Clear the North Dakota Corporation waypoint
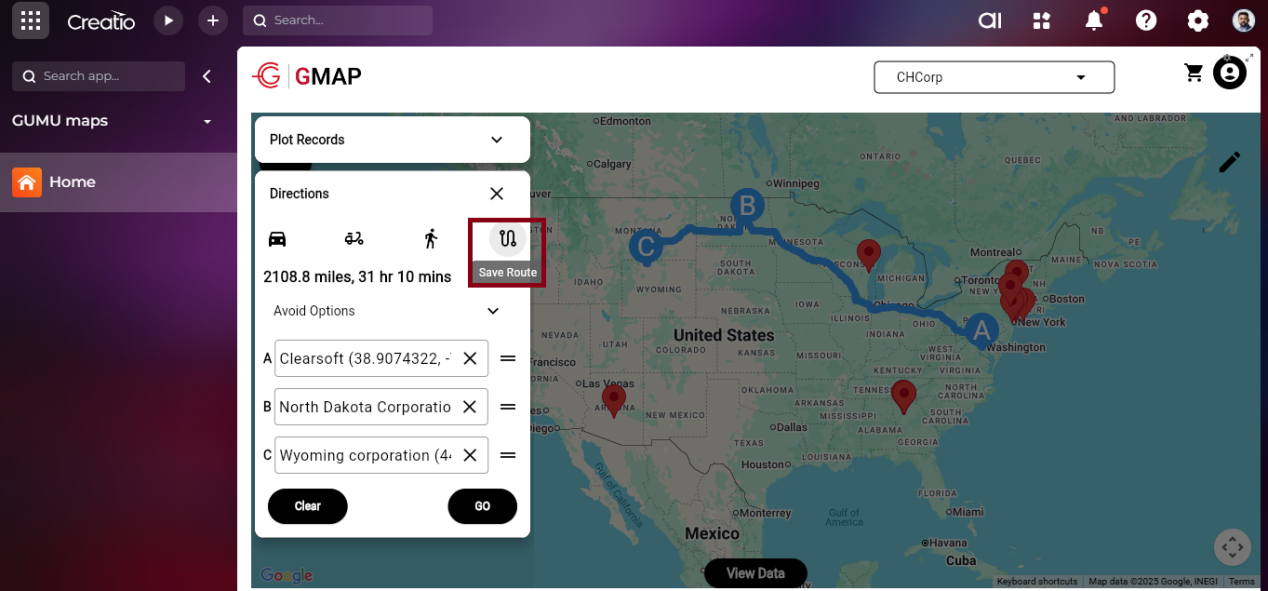 click(x=470, y=407)
